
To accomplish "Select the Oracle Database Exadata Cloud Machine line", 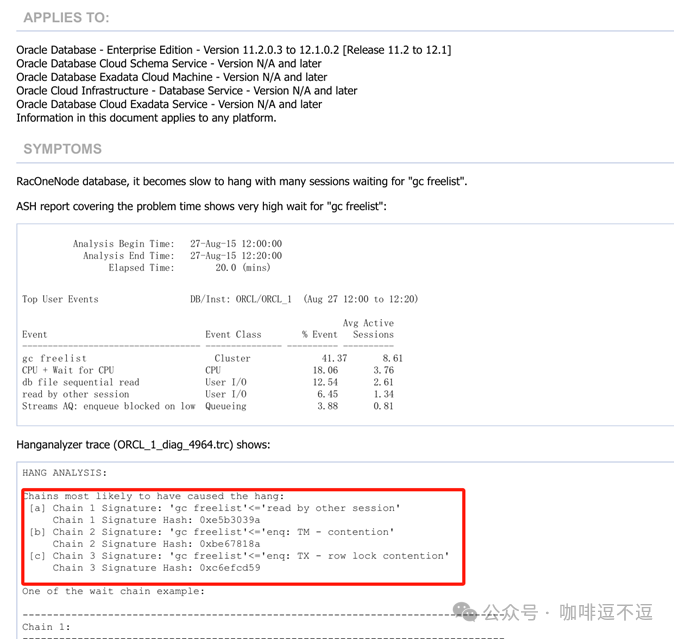I will (x=172, y=77).
